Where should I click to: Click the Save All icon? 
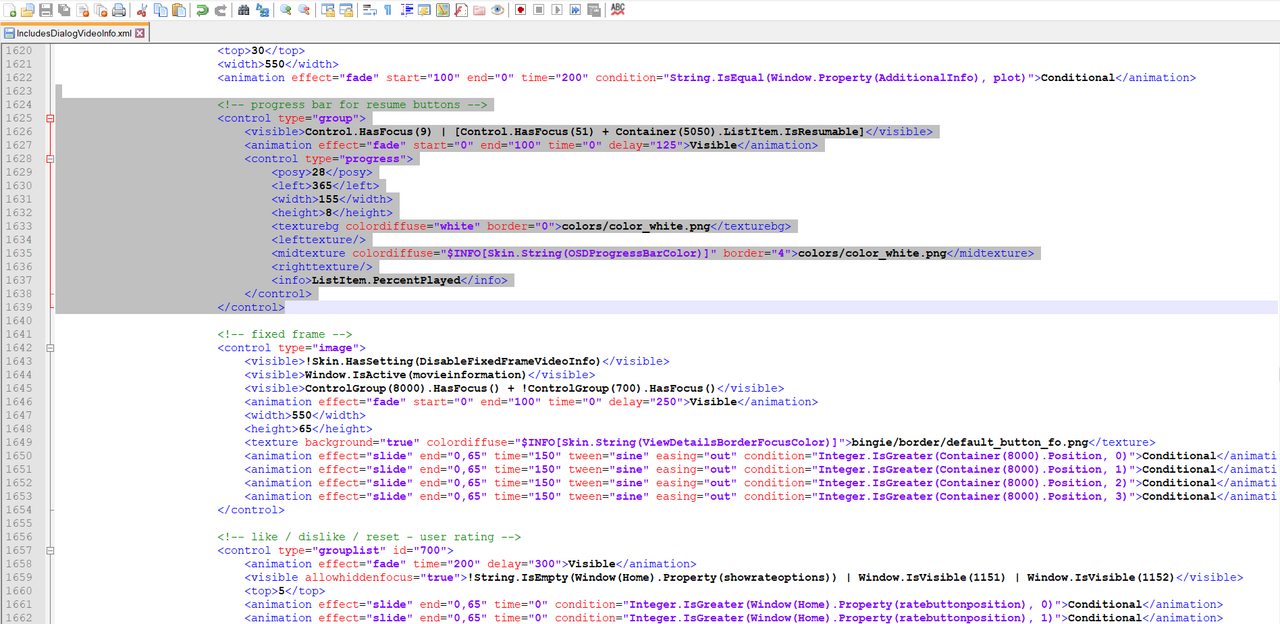(x=64, y=10)
